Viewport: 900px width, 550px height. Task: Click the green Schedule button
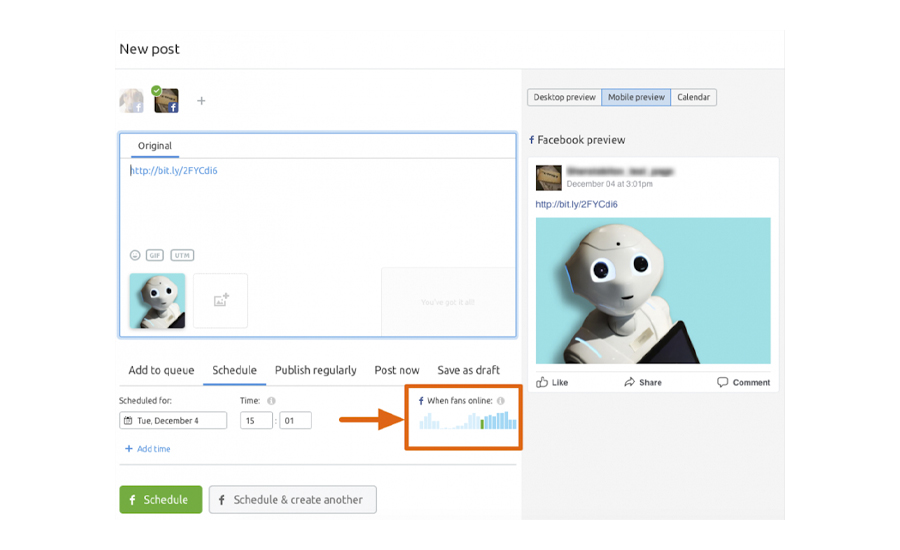160,500
